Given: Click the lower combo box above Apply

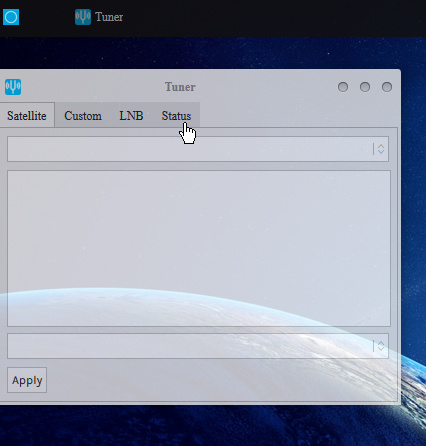Looking at the screenshot, I should point(198,346).
